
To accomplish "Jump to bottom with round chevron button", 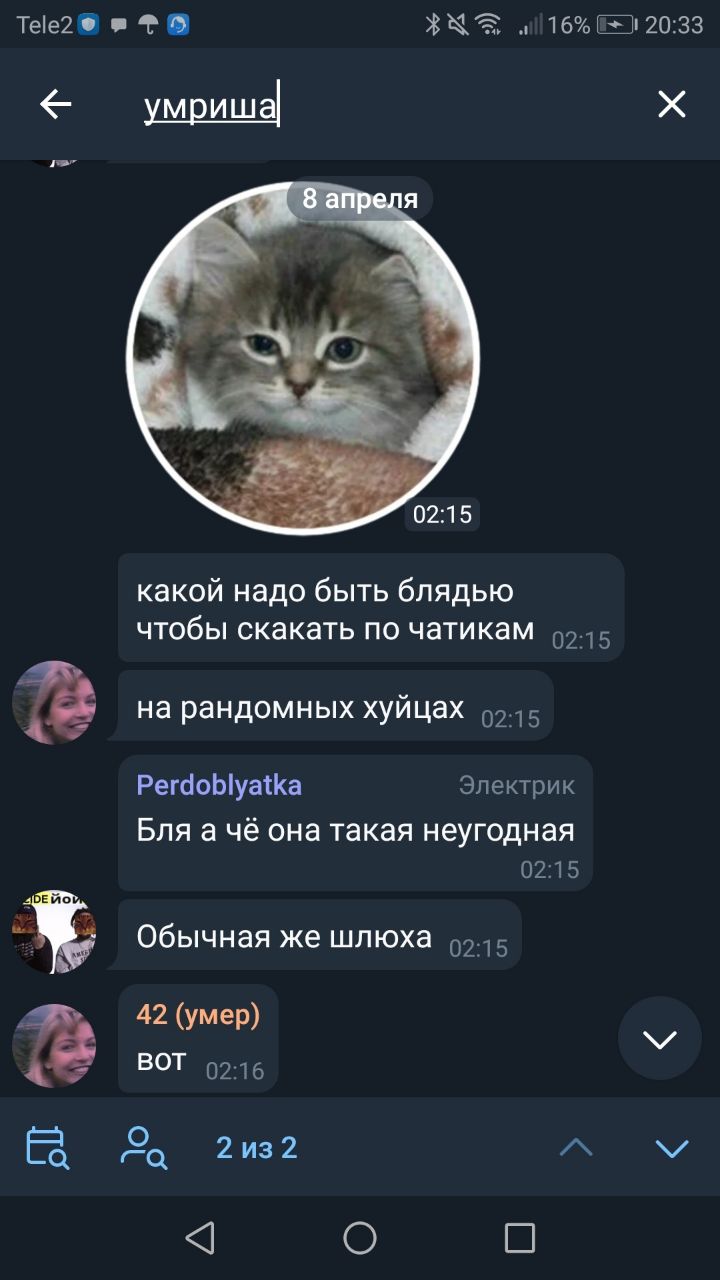I will pyautogui.click(x=660, y=1038).
